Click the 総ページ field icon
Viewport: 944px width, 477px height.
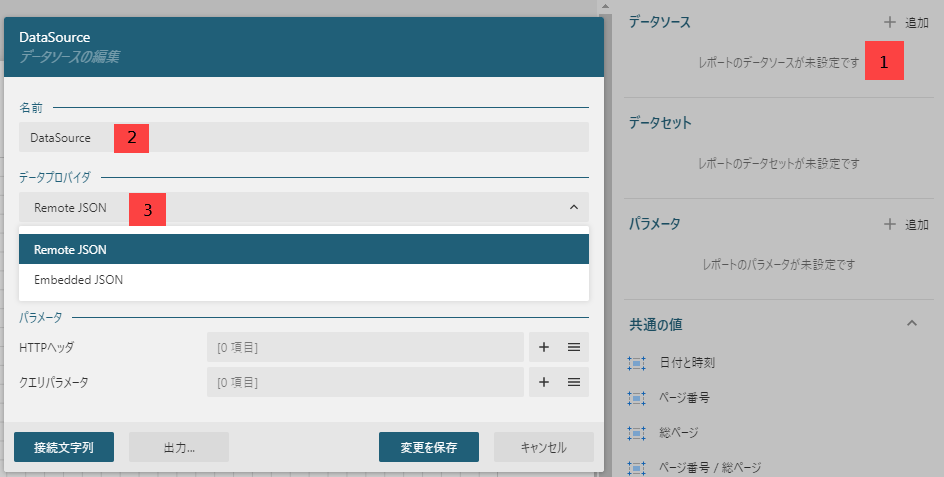635,433
